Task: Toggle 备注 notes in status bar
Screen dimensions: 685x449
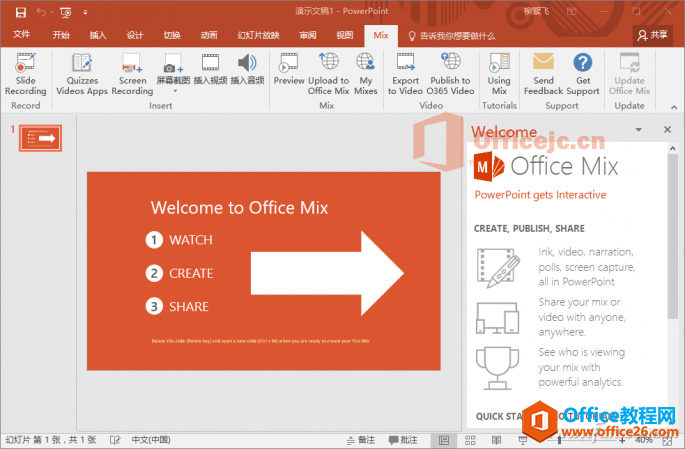Action: pos(361,440)
